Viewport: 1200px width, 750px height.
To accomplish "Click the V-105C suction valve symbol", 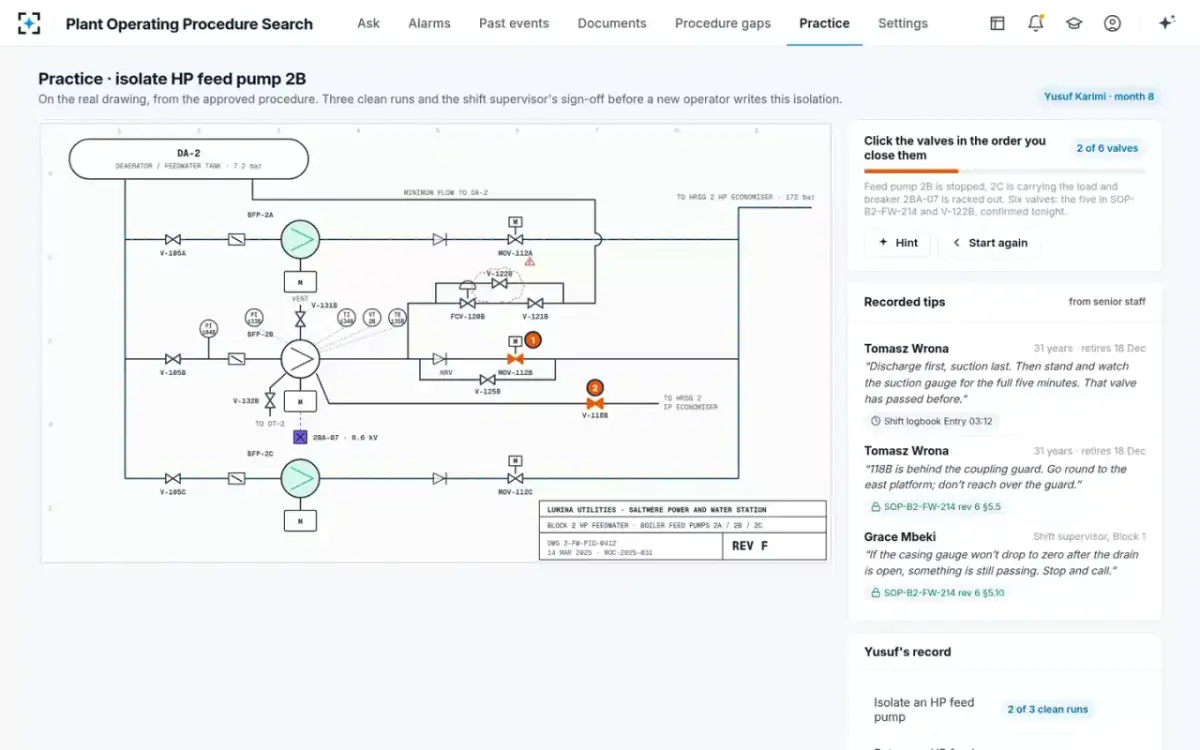I will tap(173, 478).
